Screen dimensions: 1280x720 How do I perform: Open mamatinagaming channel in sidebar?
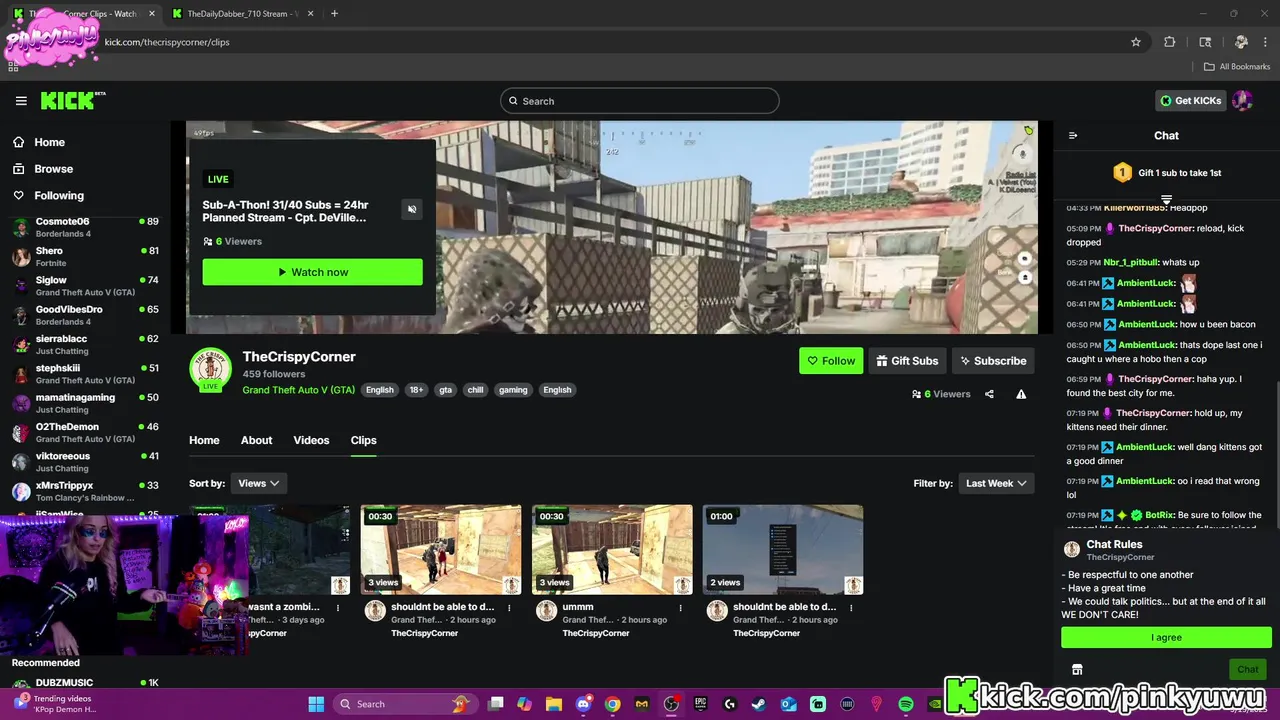85,403
